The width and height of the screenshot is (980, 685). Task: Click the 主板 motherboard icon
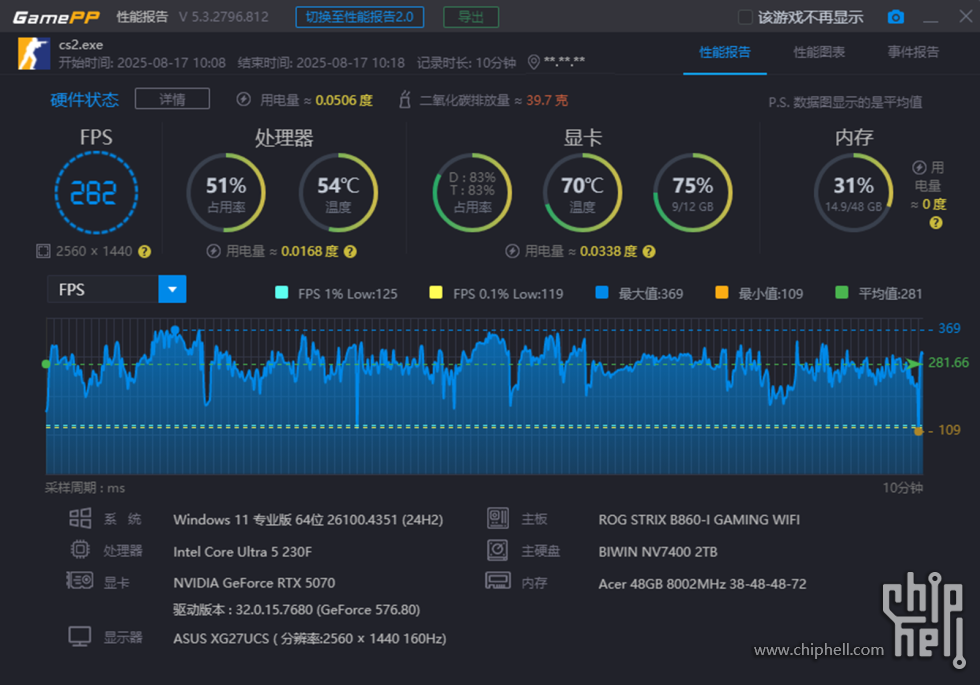(x=498, y=518)
